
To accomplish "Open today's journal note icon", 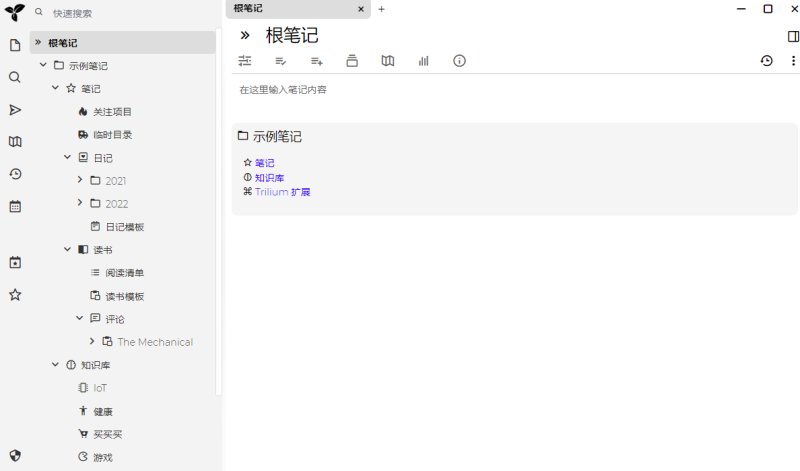I will [x=15, y=262].
